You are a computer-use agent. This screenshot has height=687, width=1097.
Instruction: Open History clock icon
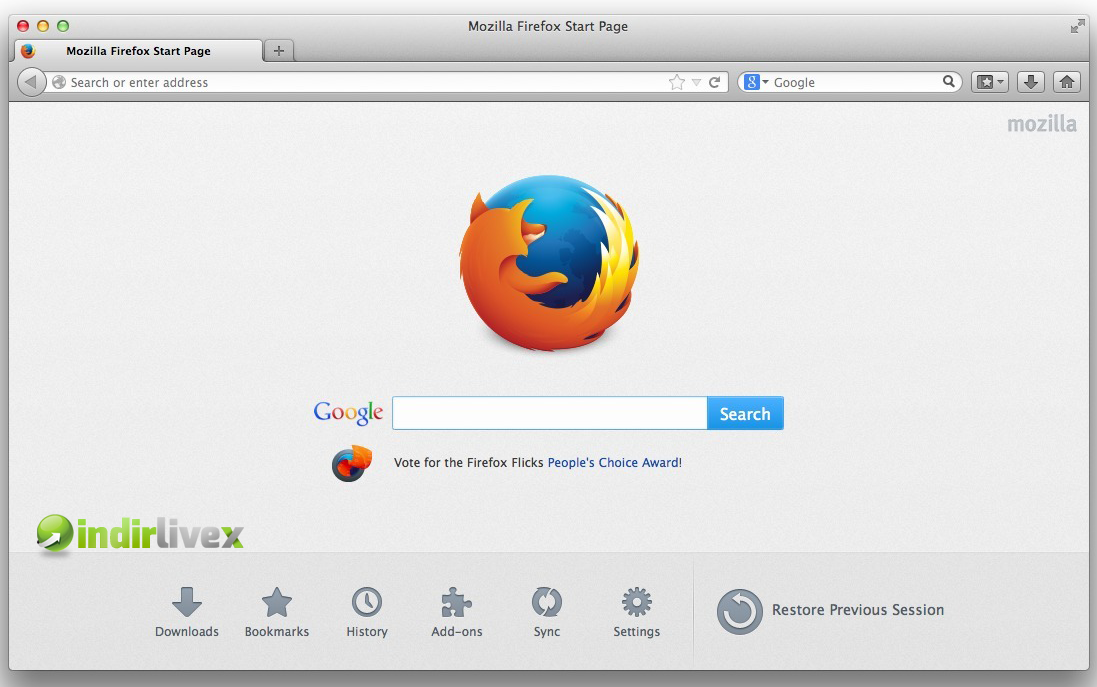[367, 612]
